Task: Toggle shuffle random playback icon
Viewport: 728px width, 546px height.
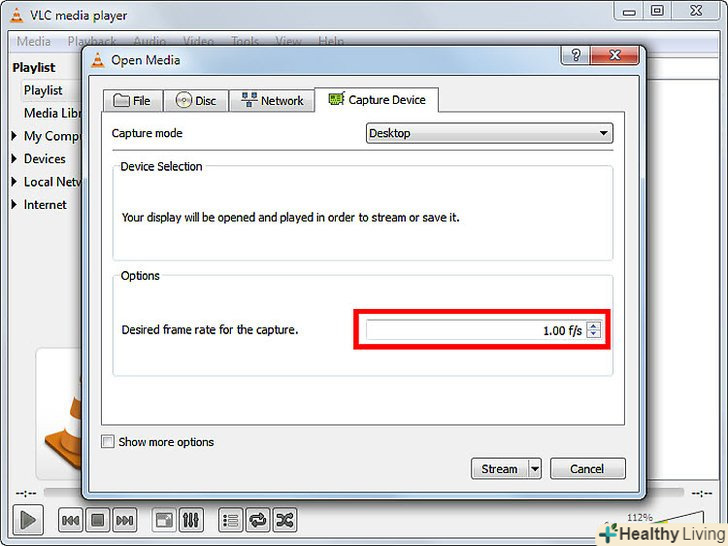Action: pyautogui.click(x=285, y=520)
